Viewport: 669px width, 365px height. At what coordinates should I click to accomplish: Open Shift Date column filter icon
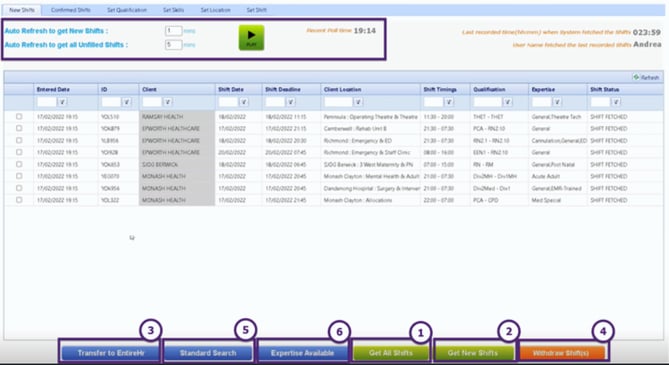click(244, 102)
